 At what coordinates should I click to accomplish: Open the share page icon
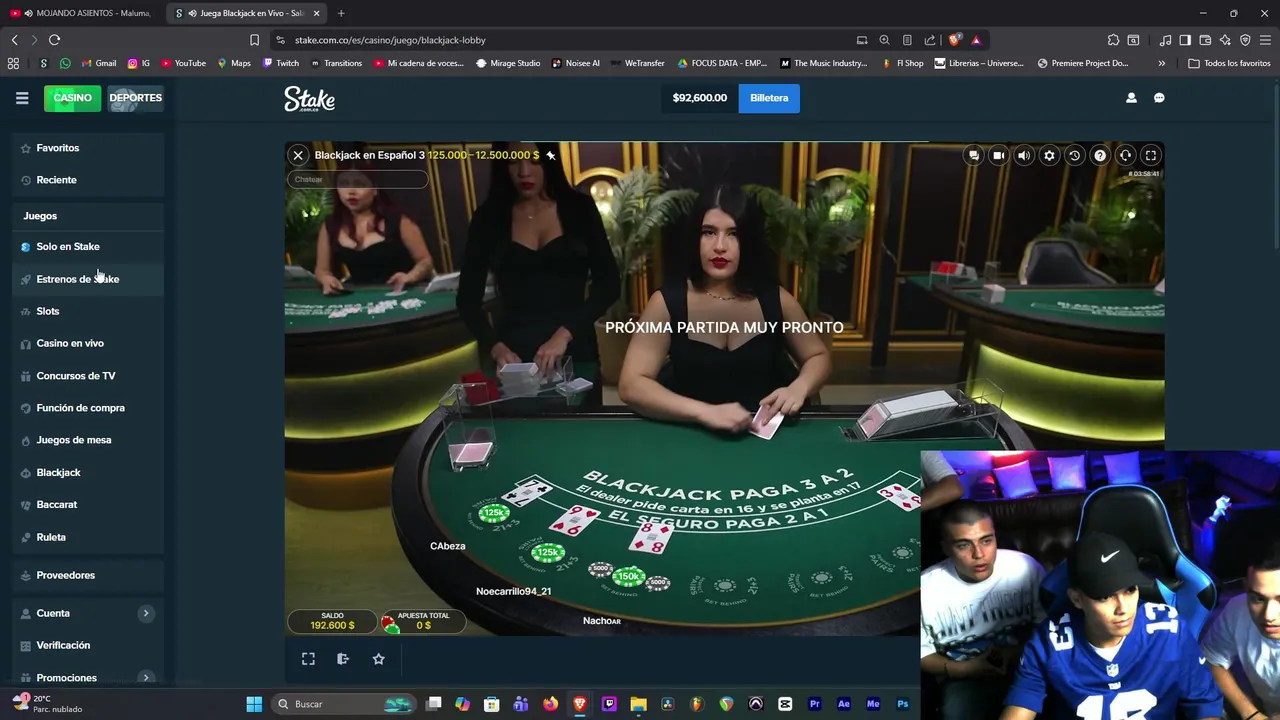point(929,40)
